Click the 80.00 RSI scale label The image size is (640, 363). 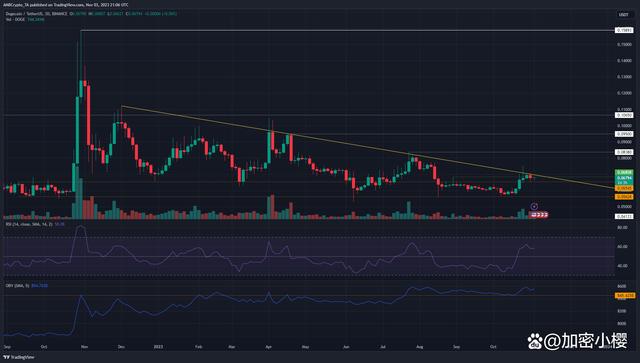click(x=622, y=227)
